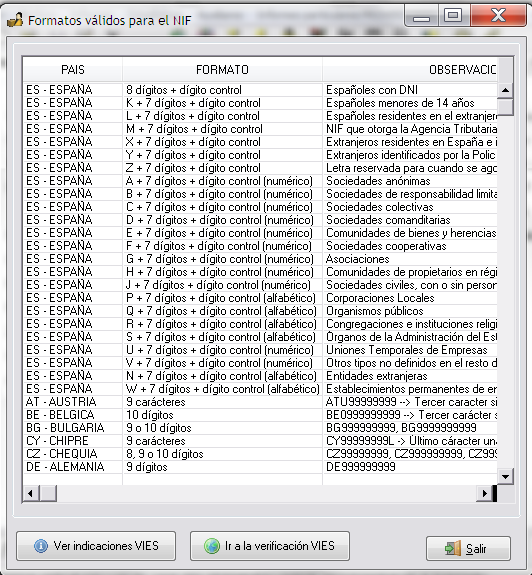
Task: Click the horizontal scrollbar left arrow
Action: 31,494
